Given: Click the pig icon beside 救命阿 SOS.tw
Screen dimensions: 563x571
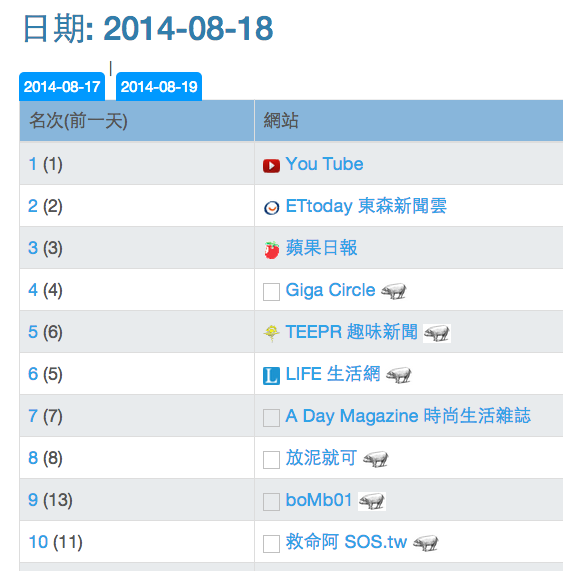Looking at the screenshot, I should point(426,543).
